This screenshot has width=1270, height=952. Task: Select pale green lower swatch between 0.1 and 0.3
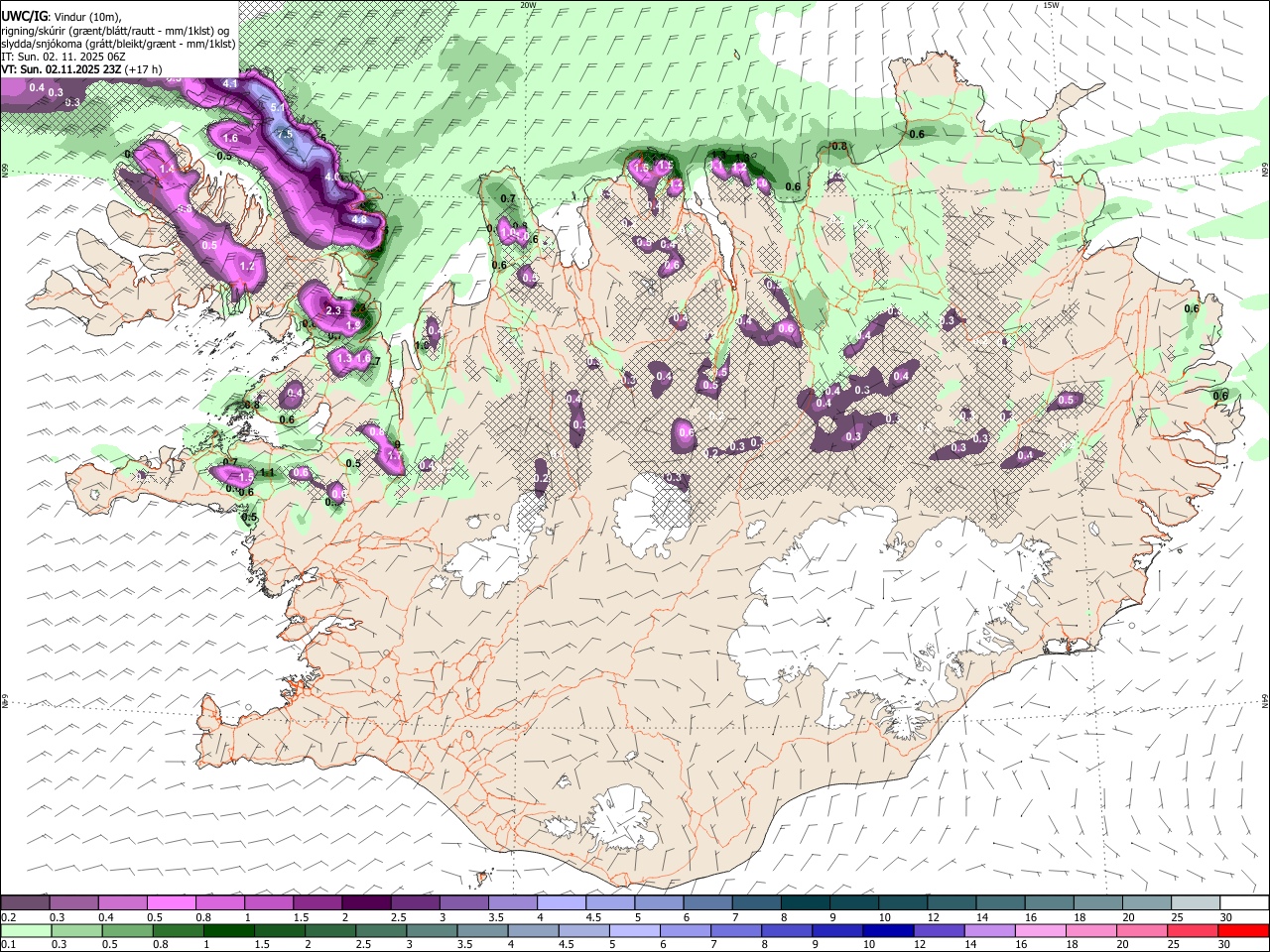[x=26, y=930]
